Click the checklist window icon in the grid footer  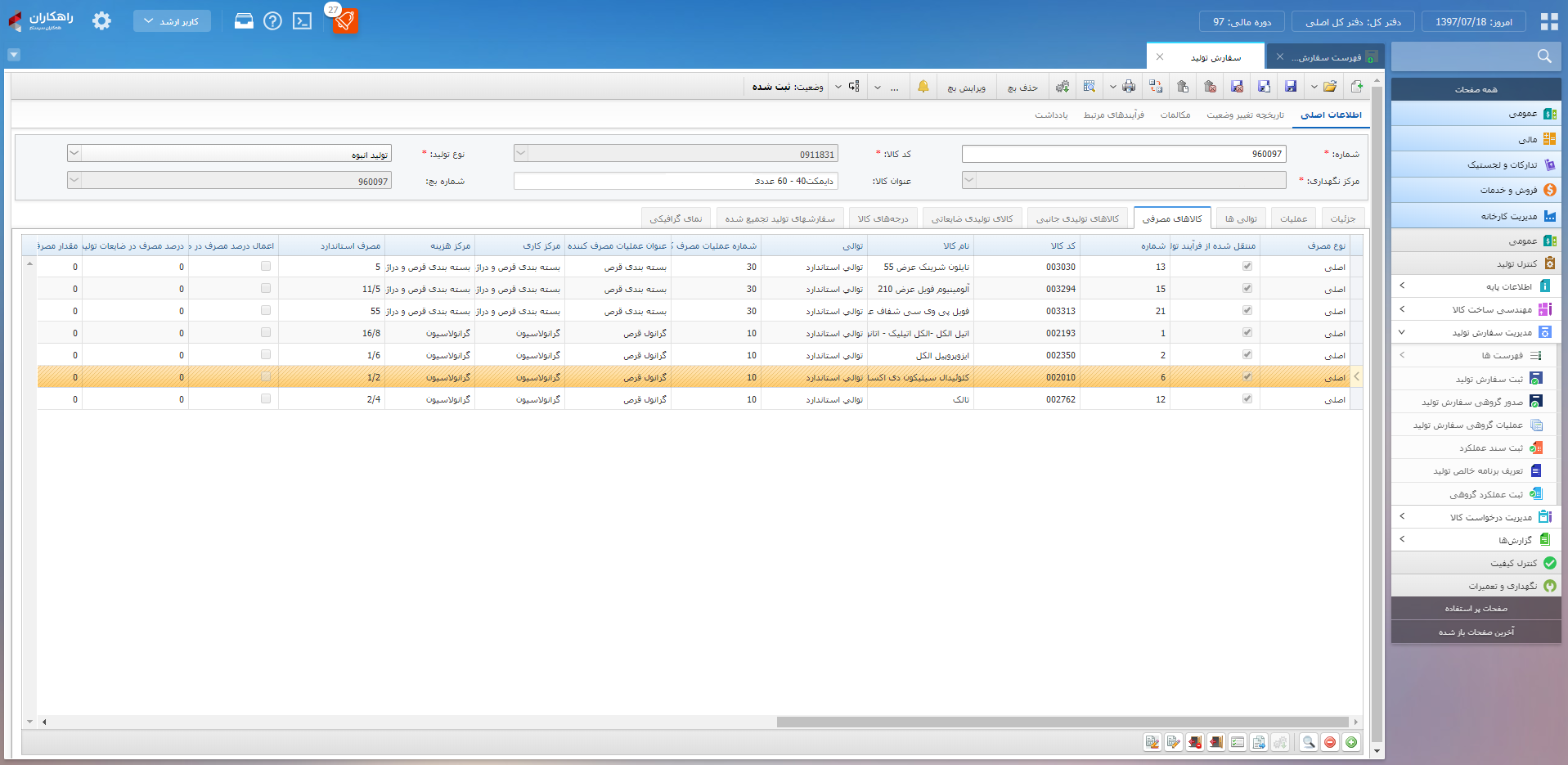coord(1238,742)
